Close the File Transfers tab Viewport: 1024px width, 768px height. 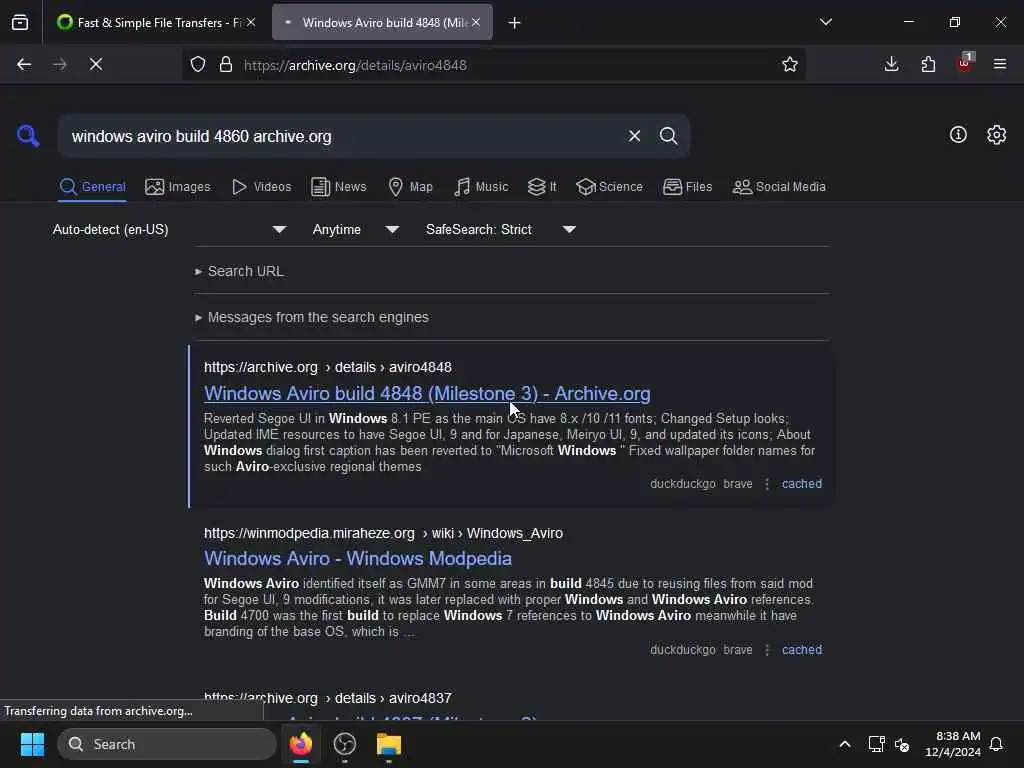pyautogui.click(x=251, y=22)
